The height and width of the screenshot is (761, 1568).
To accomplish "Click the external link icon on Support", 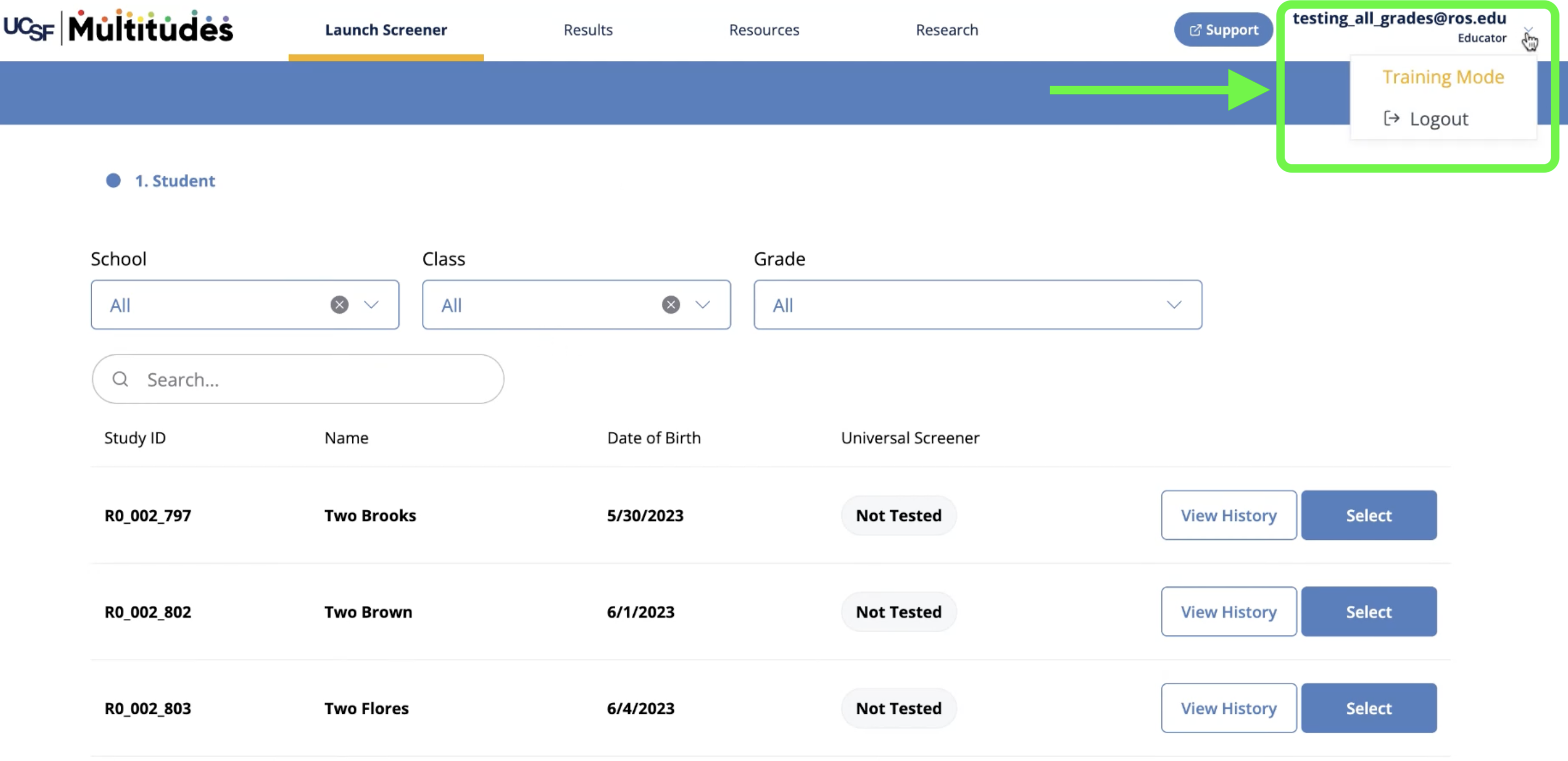I will [x=1195, y=30].
